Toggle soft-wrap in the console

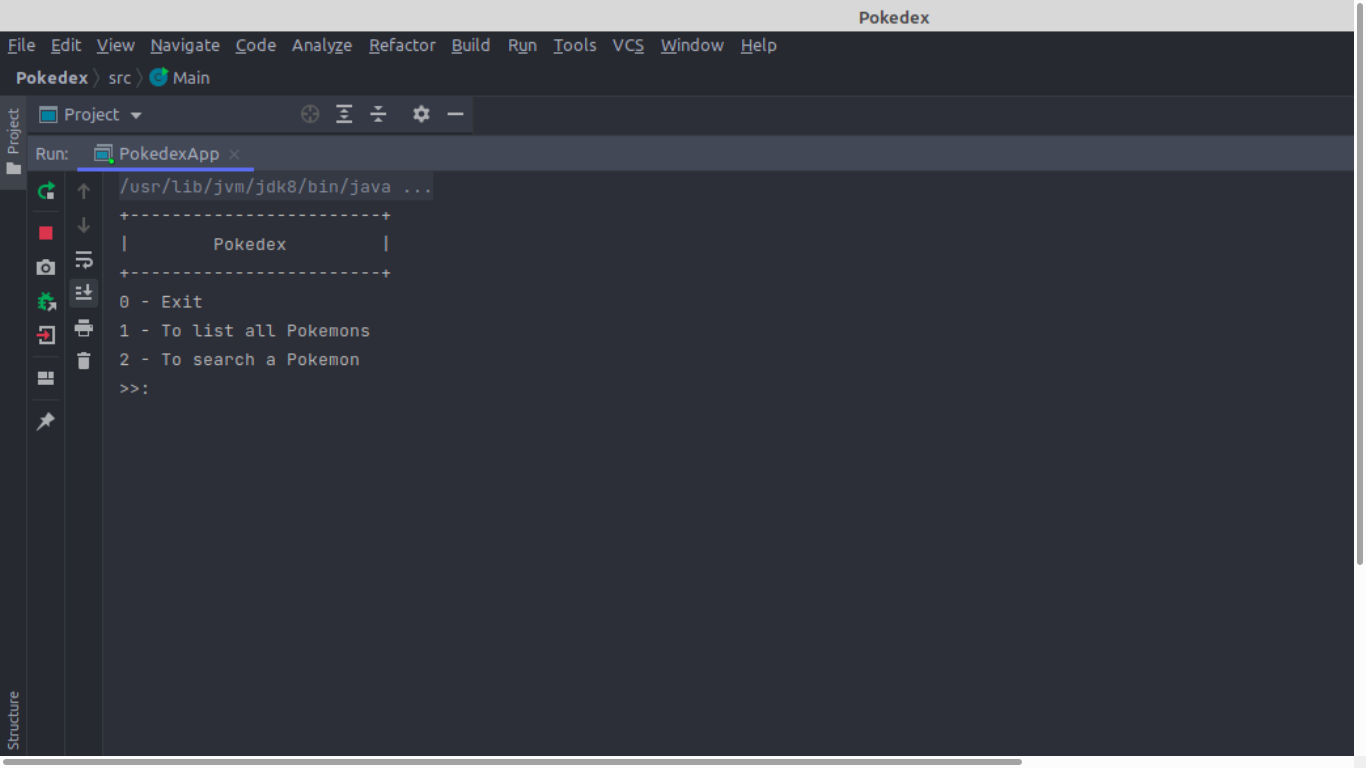[x=84, y=260]
